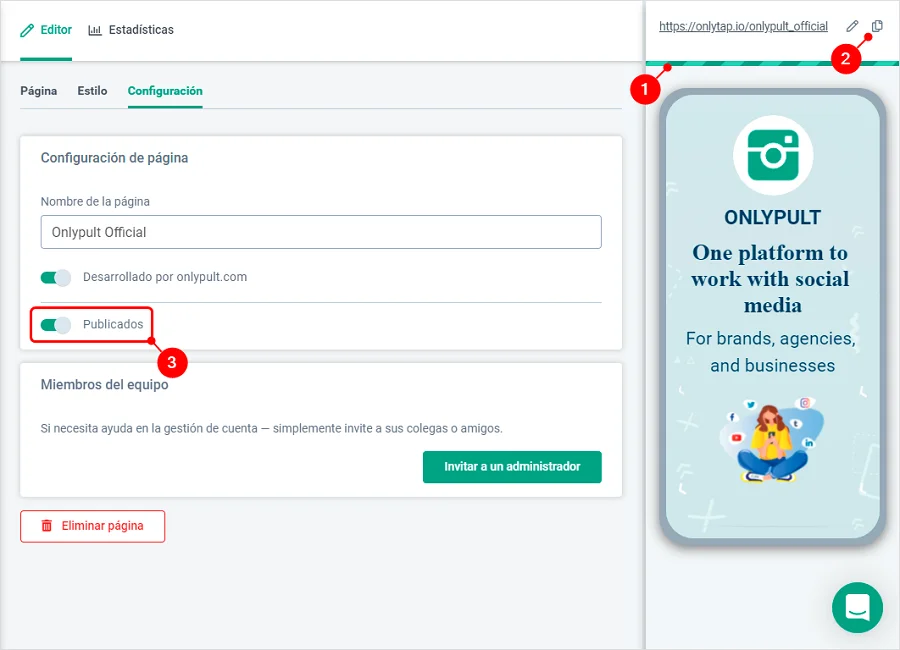900x650 pixels.
Task: Click the trash icon in Eliminar página
Action: [46, 525]
